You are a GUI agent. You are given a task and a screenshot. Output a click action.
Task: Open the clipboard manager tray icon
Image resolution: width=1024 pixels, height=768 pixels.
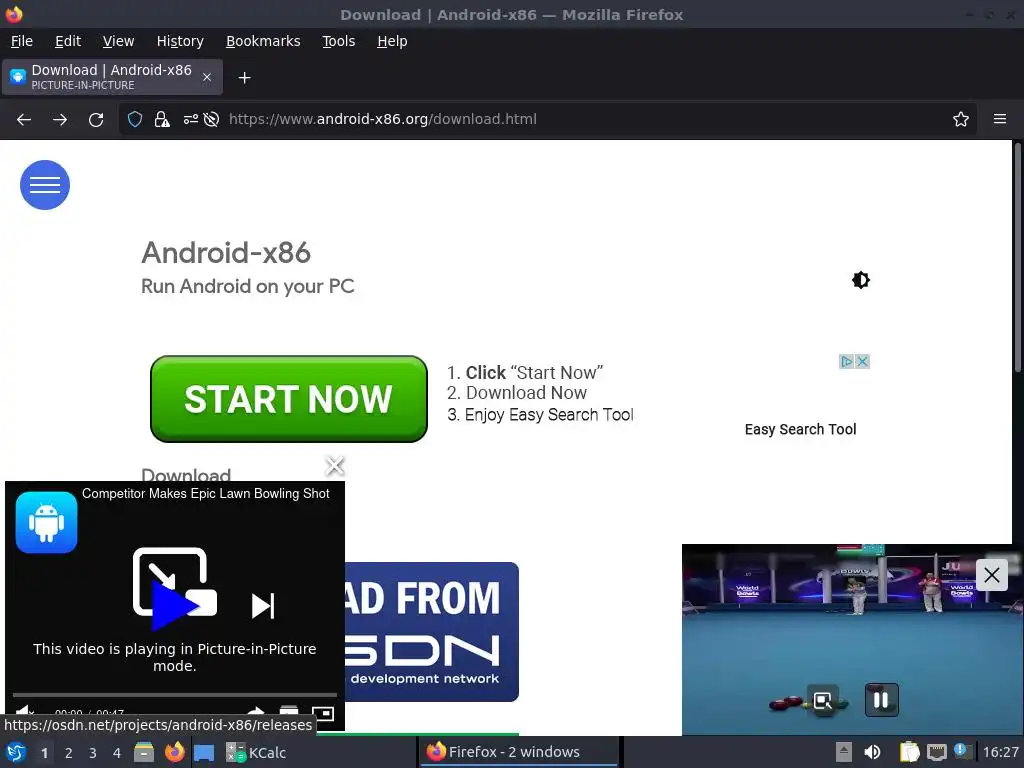click(x=909, y=752)
